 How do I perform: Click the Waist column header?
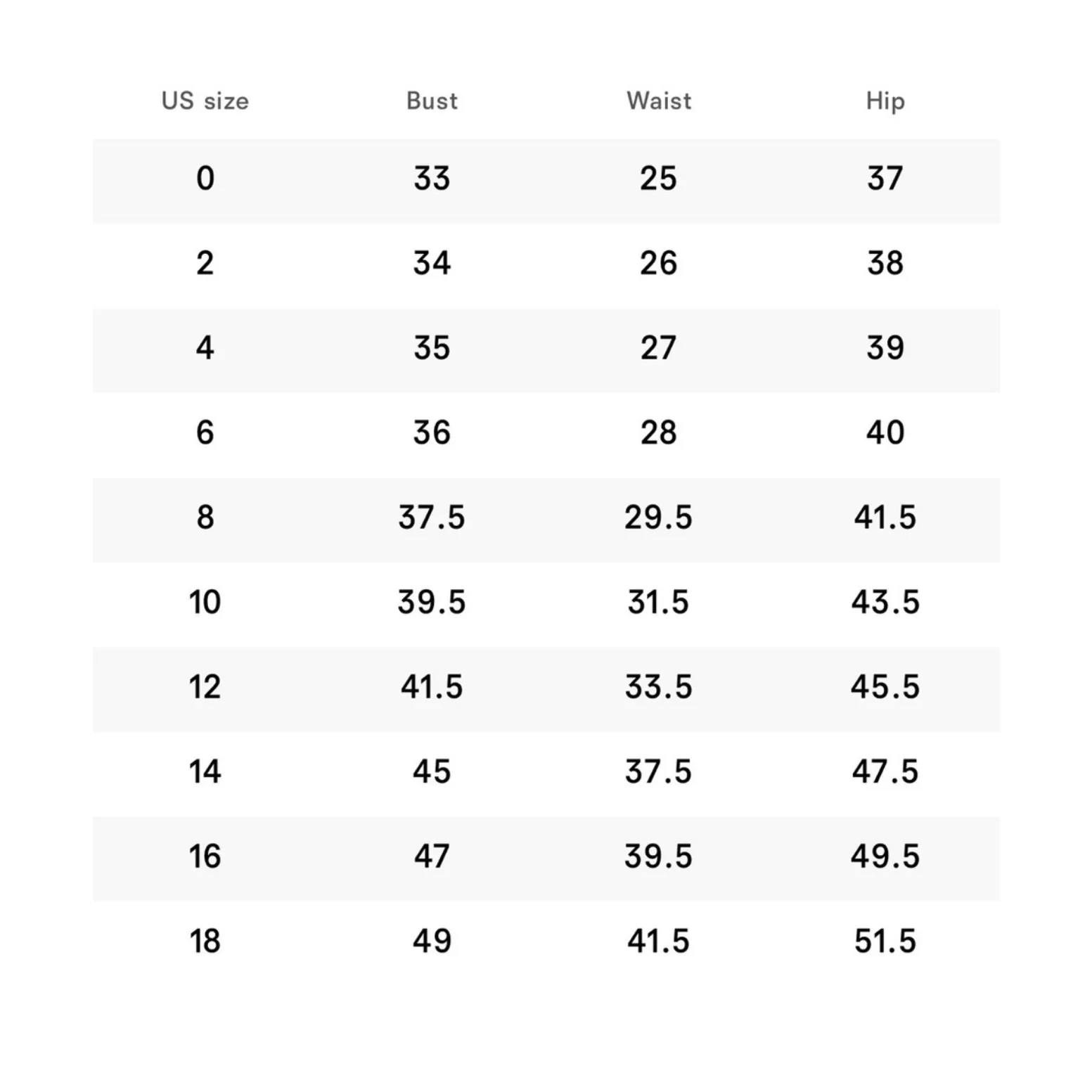coord(659,101)
